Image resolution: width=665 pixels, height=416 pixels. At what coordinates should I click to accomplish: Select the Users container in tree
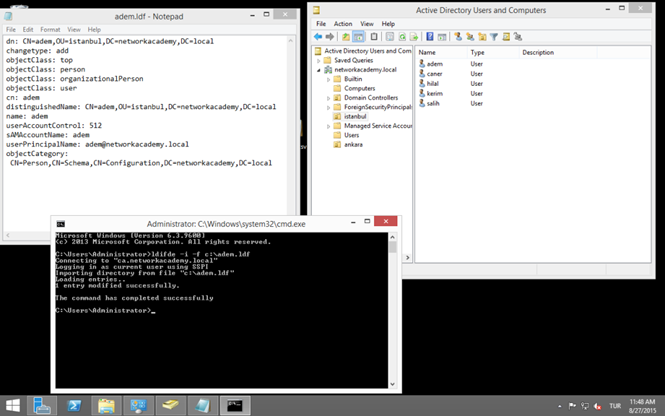(352, 135)
